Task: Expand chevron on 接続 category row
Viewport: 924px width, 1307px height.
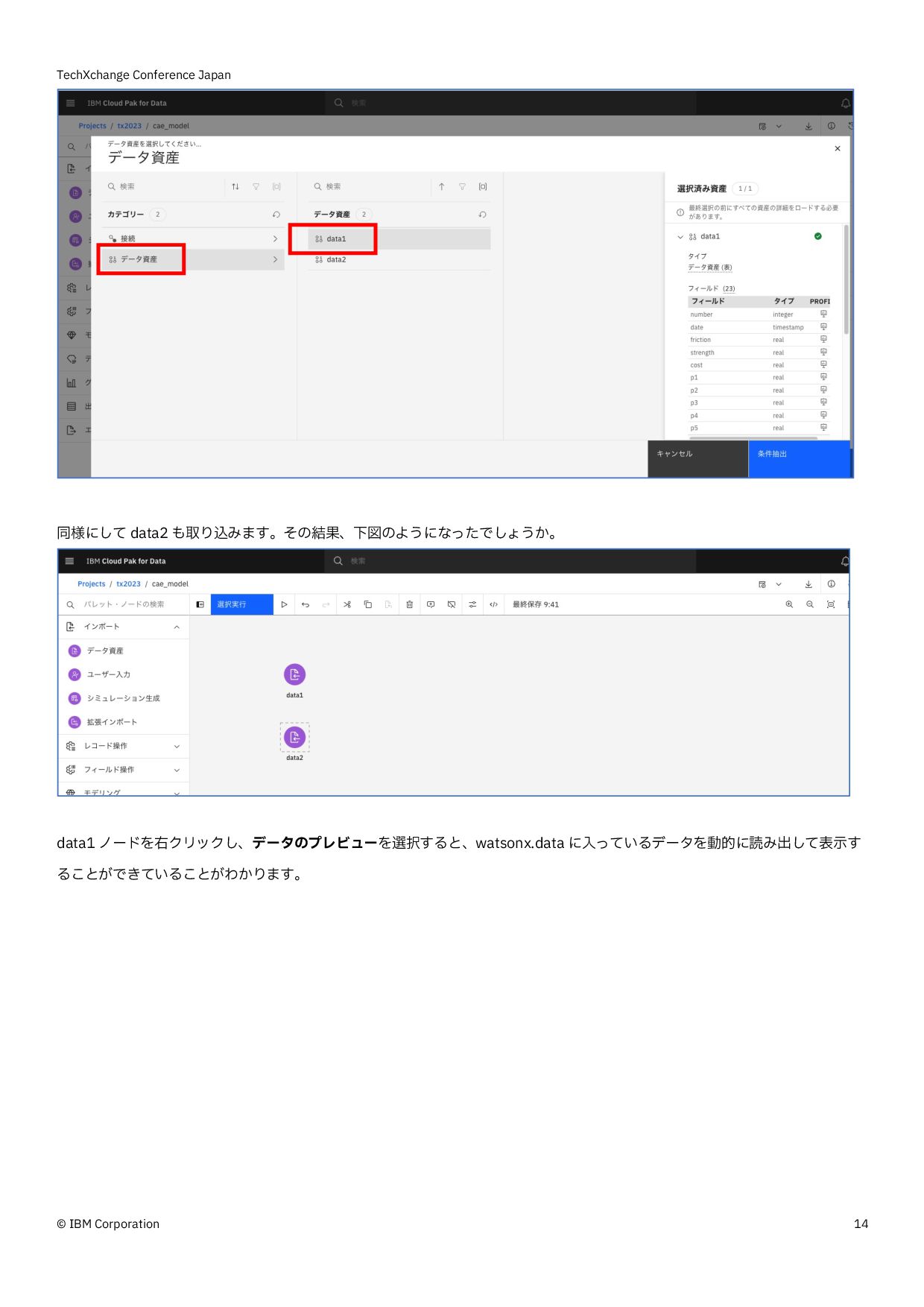Action: click(275, 238)
